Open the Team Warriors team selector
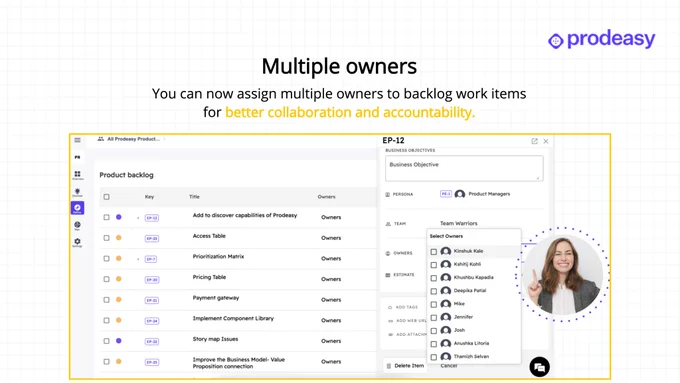The height and width of the screenshot is (383, 680). click(459, 223)
